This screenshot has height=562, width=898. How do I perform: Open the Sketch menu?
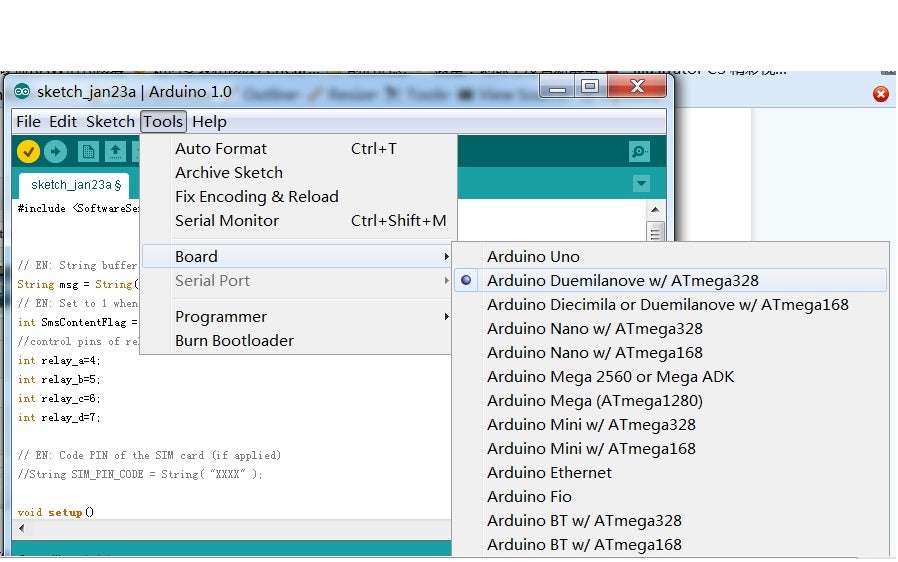[x=110, y=122]
